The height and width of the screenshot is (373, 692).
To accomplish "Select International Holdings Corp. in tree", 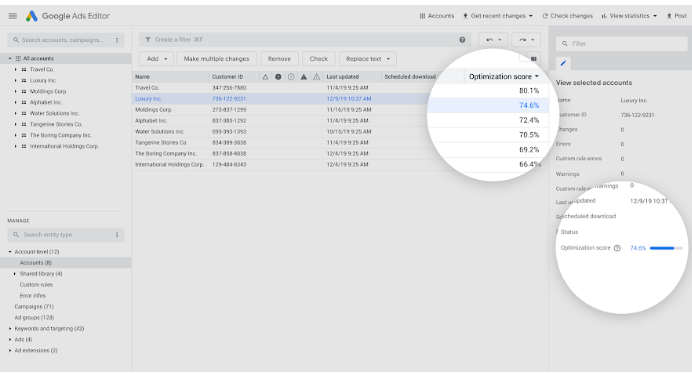I will 64,146.
